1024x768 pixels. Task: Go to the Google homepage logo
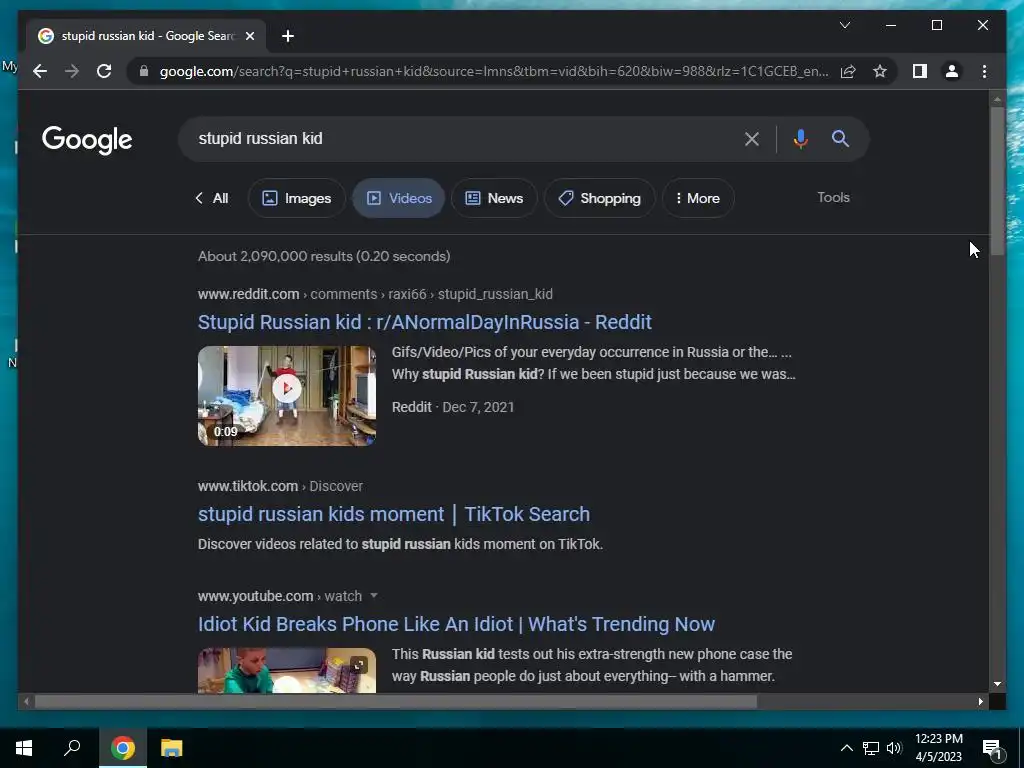pos(87,140)
